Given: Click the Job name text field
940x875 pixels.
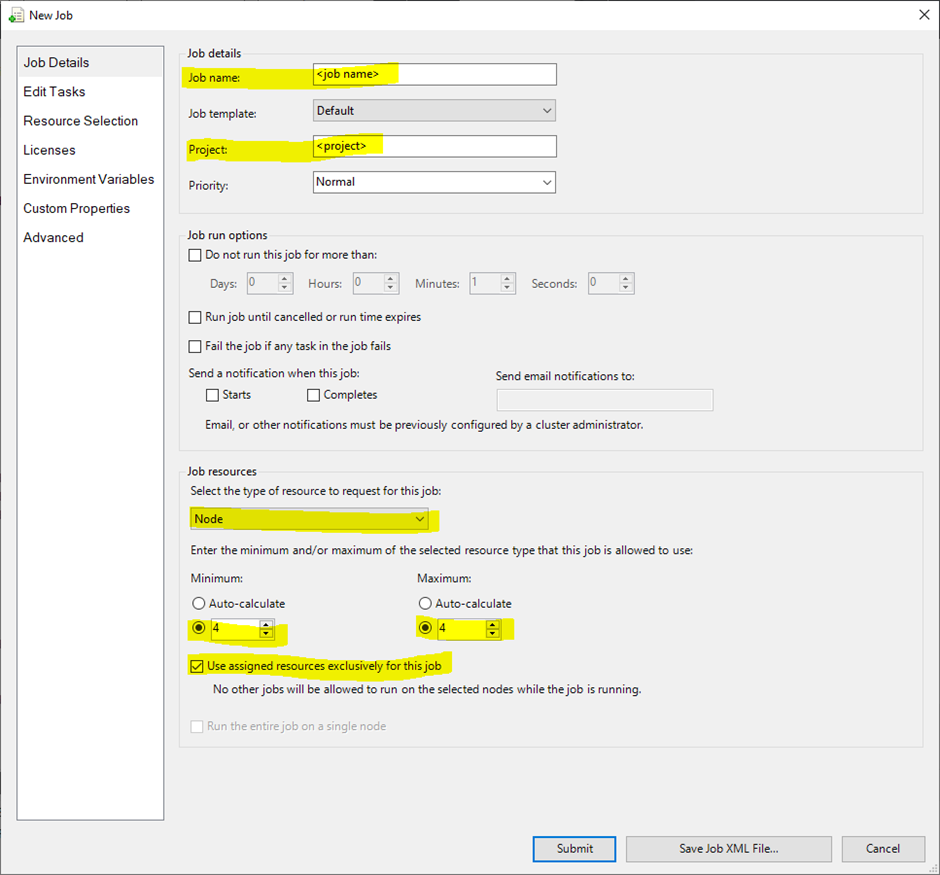Looking at the screenshot, I should [435, 74].
